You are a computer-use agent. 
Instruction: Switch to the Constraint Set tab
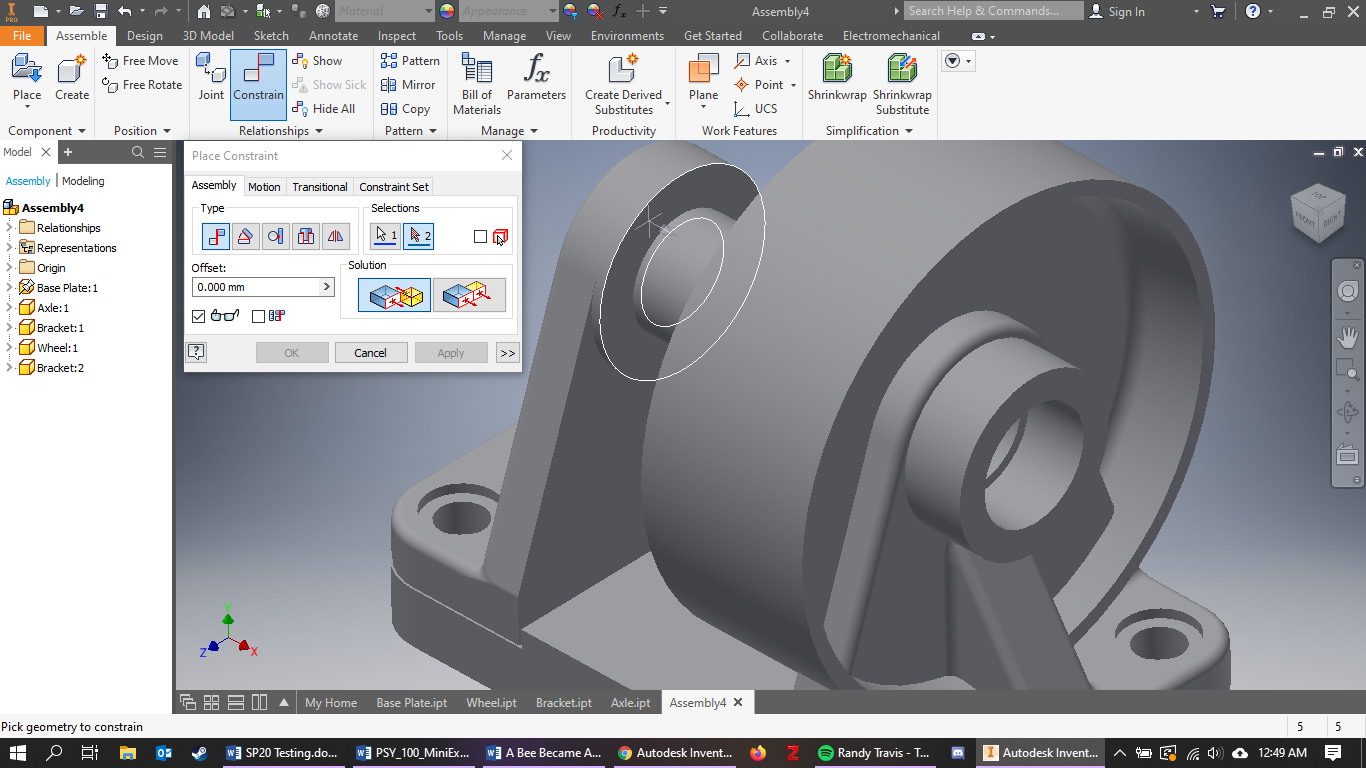(x=394, y=187)
